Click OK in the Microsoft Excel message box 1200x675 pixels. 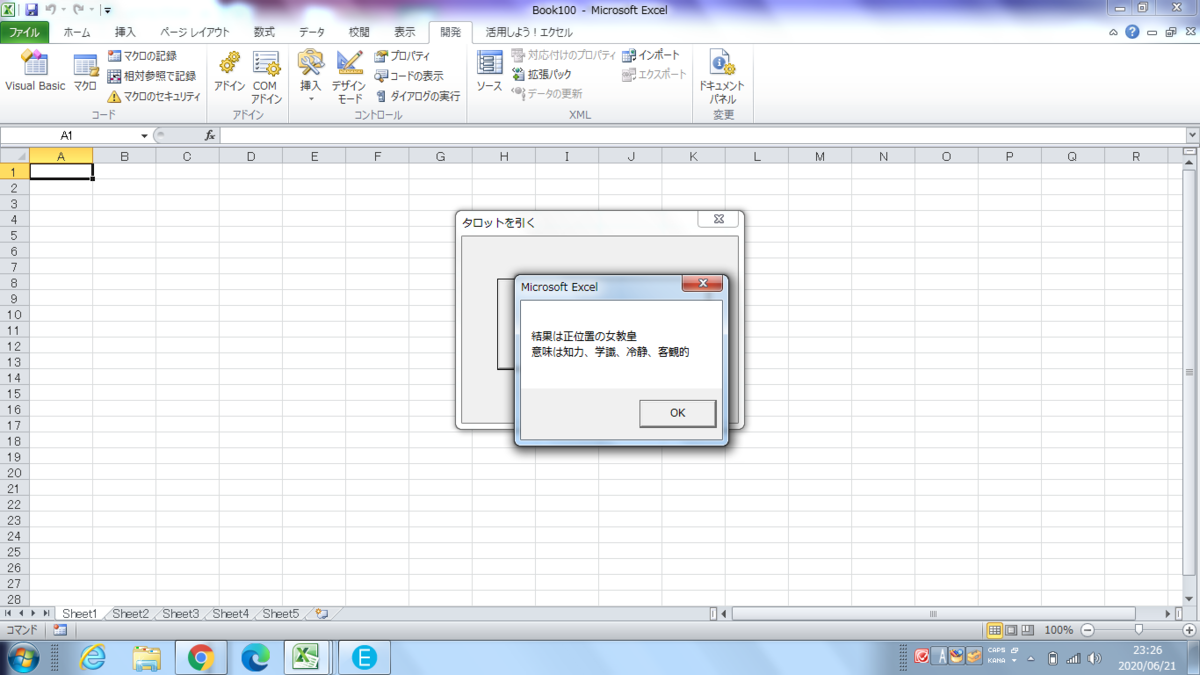[677, 413]
